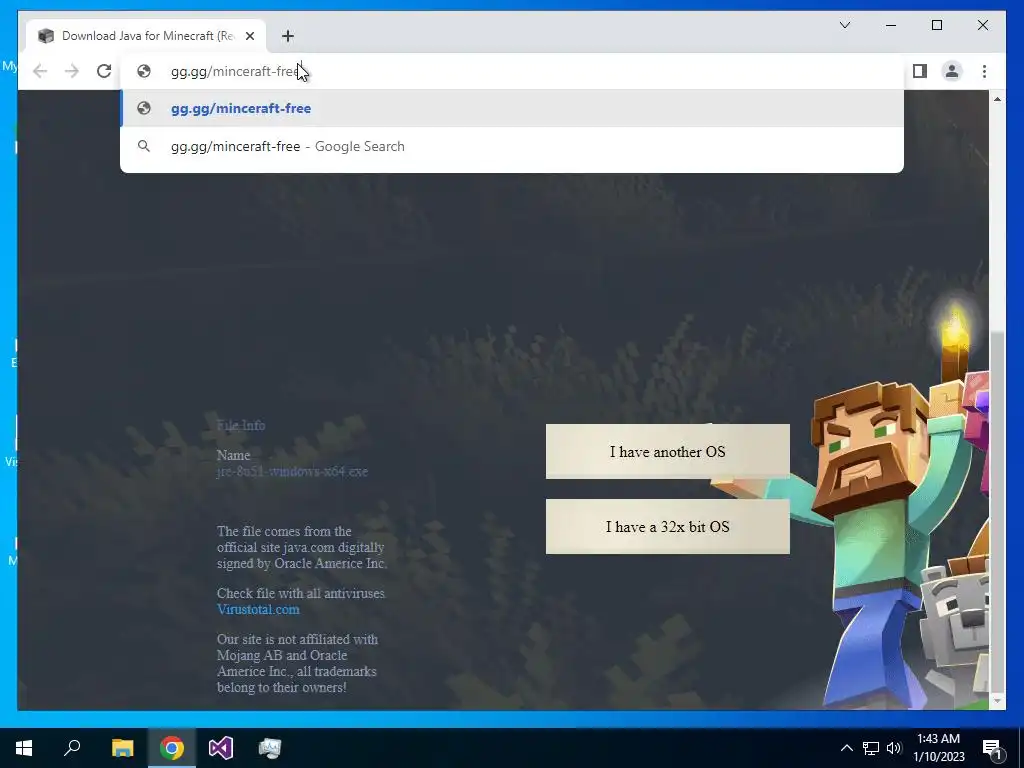The width and height of the screenshot is (1024, 768).
Task: Open the taskbar clock and date
Action: coord(938,748)
